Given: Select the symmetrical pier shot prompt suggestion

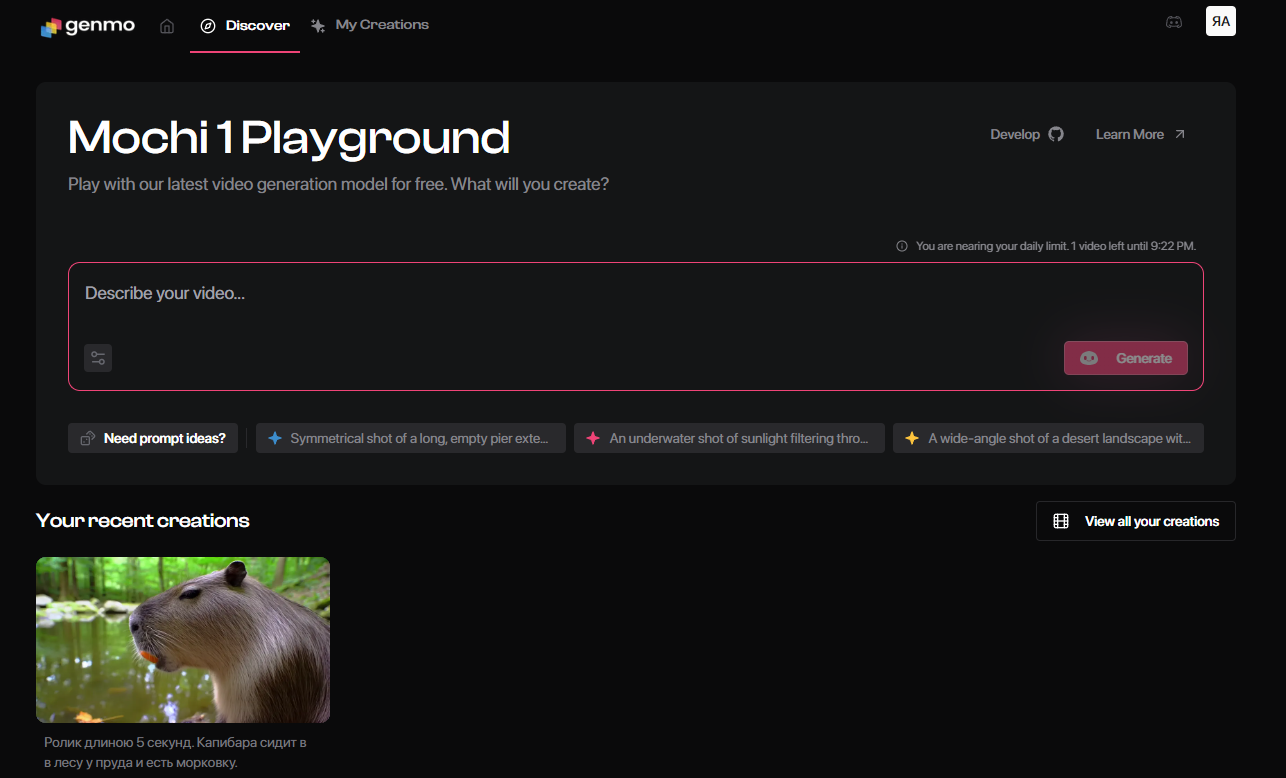Looking at the screenshot, I should tap(411, 438).
